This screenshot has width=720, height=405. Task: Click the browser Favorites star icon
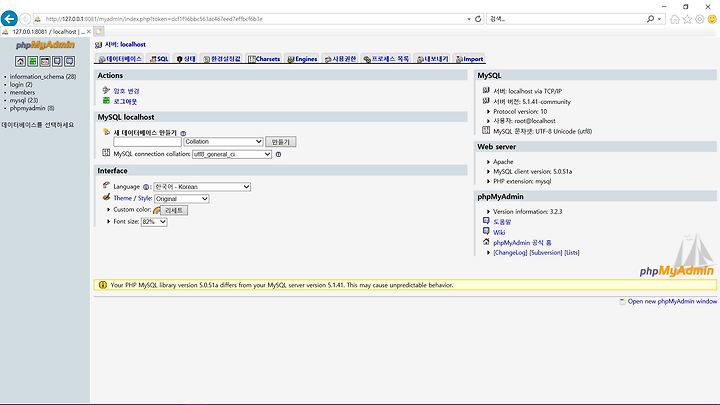click(687, 19)
